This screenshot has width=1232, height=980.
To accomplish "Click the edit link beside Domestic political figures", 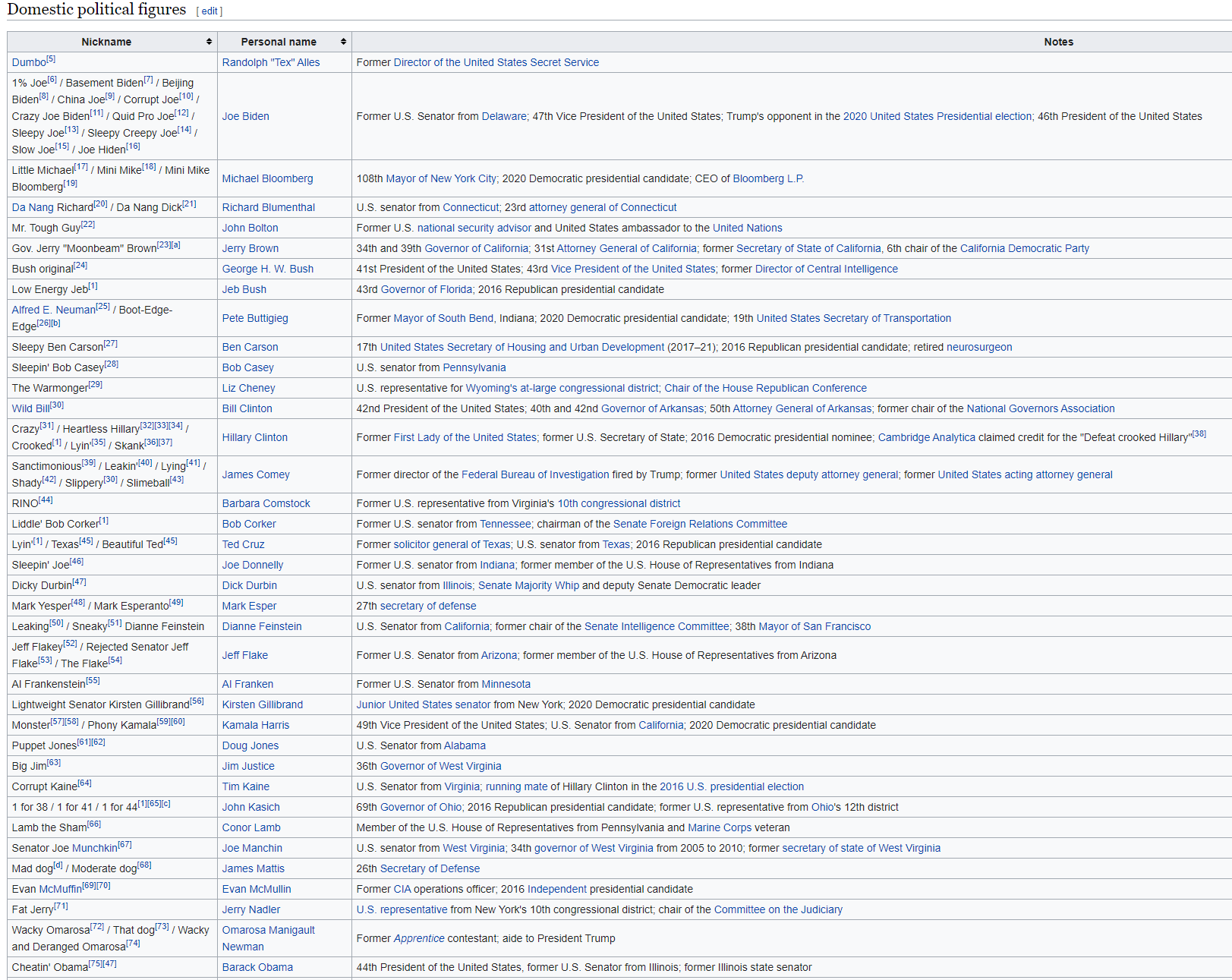I will pyautogui.click(x=210, y=11).
